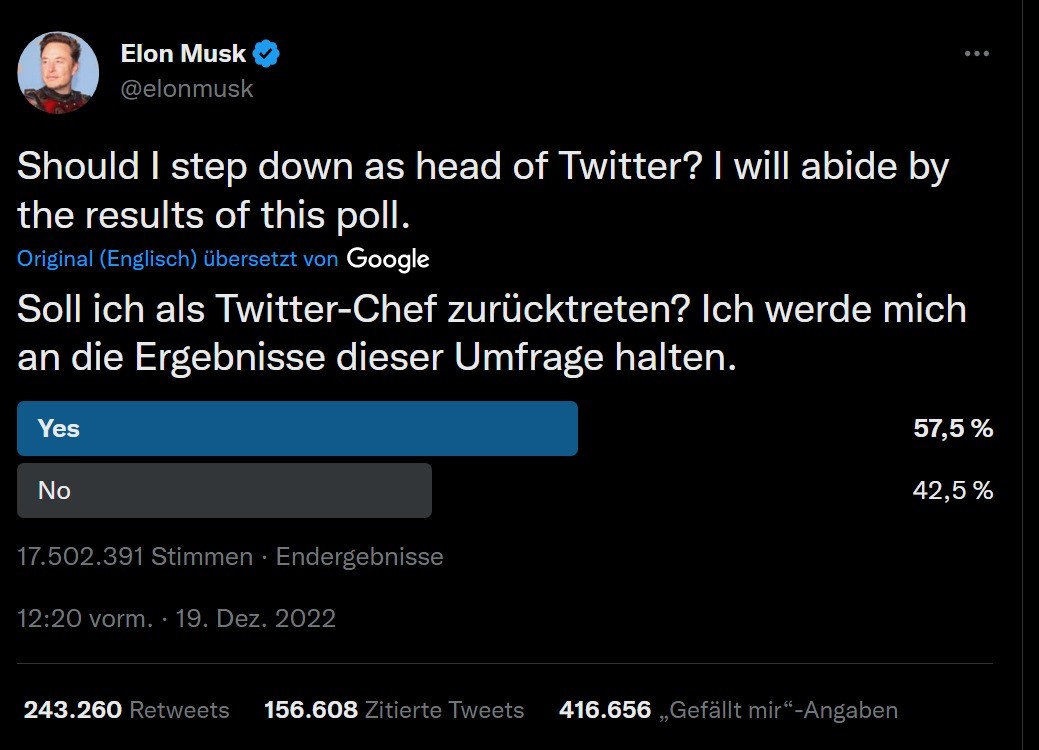Click the Endergebnisse label
The image size is (1039, 750).
tap(359, 557)
